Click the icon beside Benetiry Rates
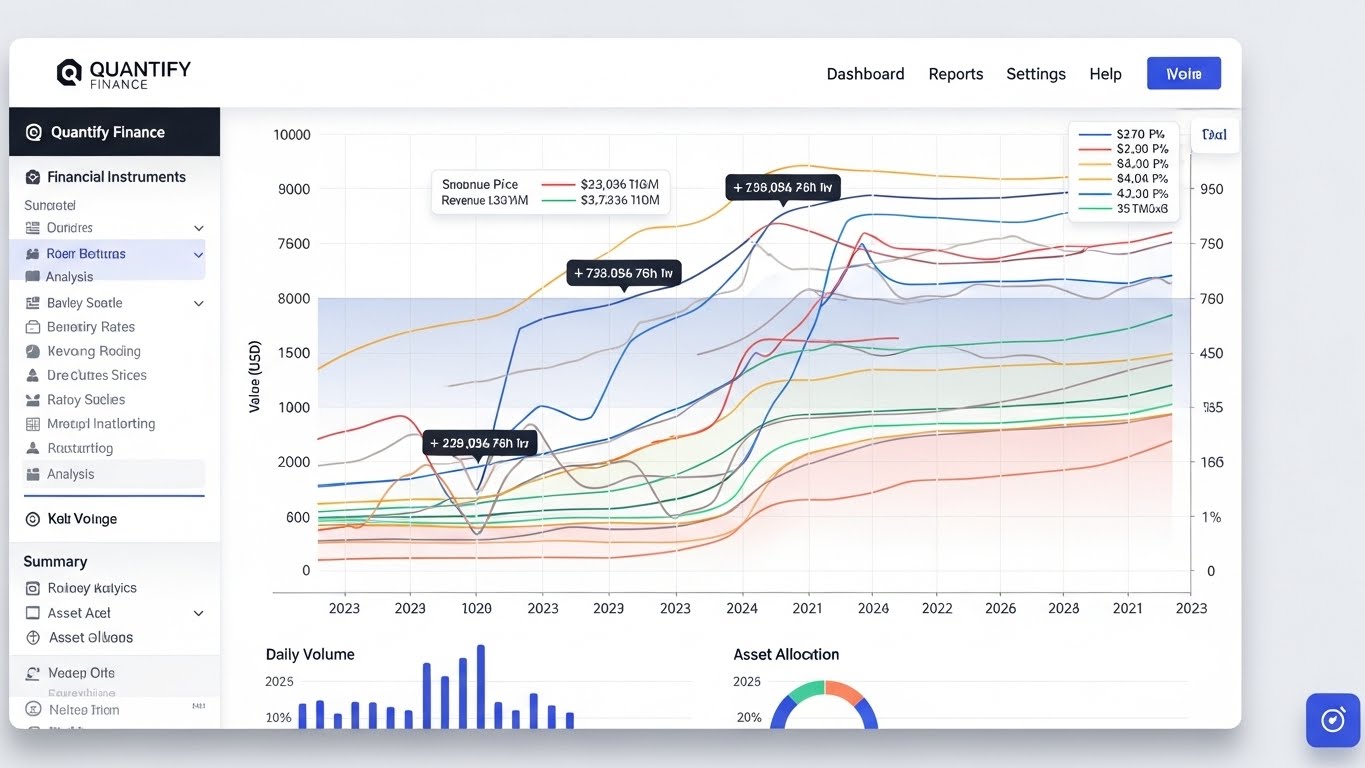 (31, 327)
